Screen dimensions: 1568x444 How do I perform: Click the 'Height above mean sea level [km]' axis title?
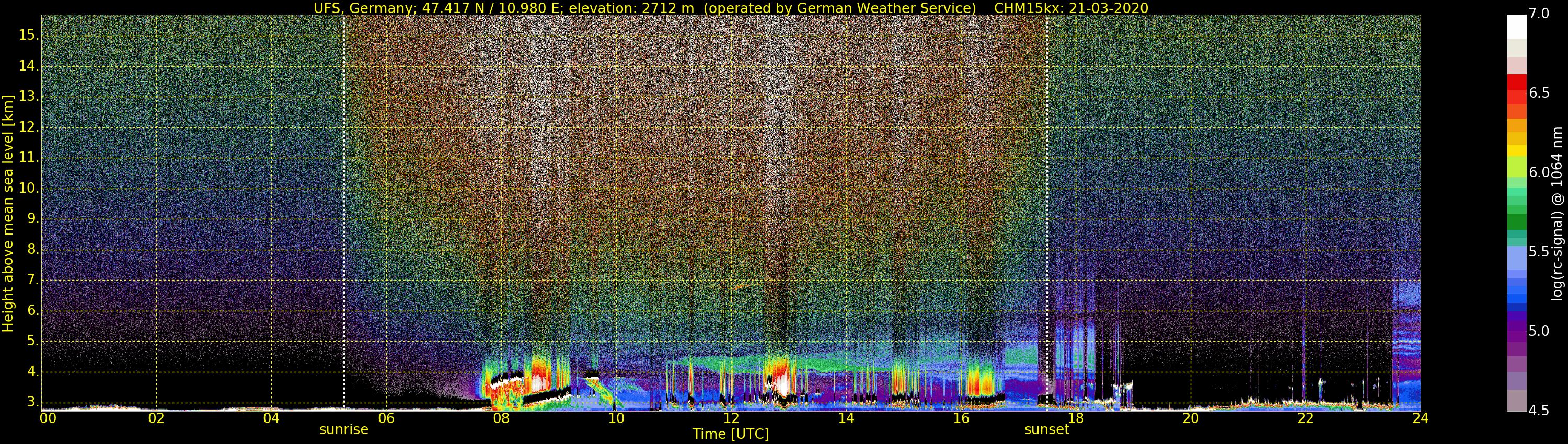pyautogui.click(x=8, y=213)
